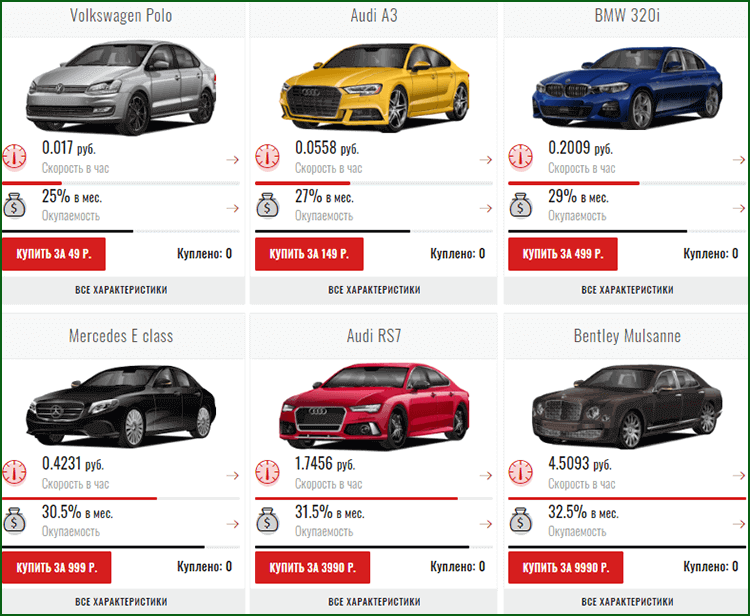Click the black Mercedes E class car image

click(x=121, y=406)
